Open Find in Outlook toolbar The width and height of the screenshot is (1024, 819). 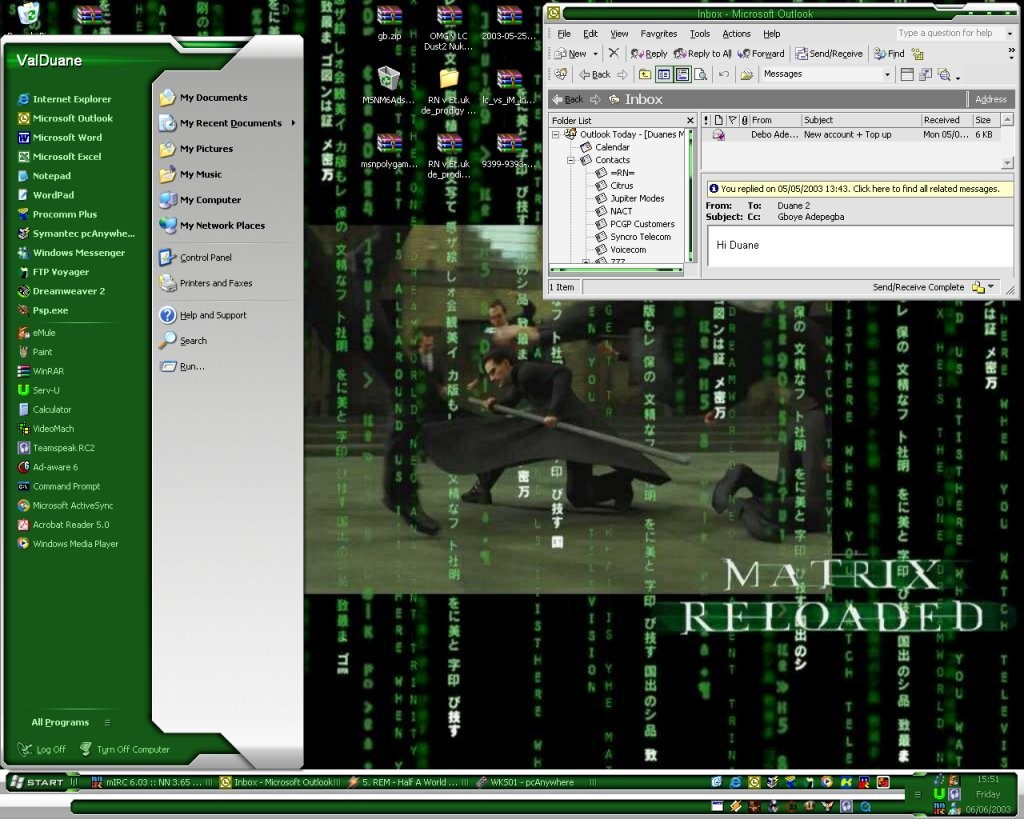(x=889, y=54)
